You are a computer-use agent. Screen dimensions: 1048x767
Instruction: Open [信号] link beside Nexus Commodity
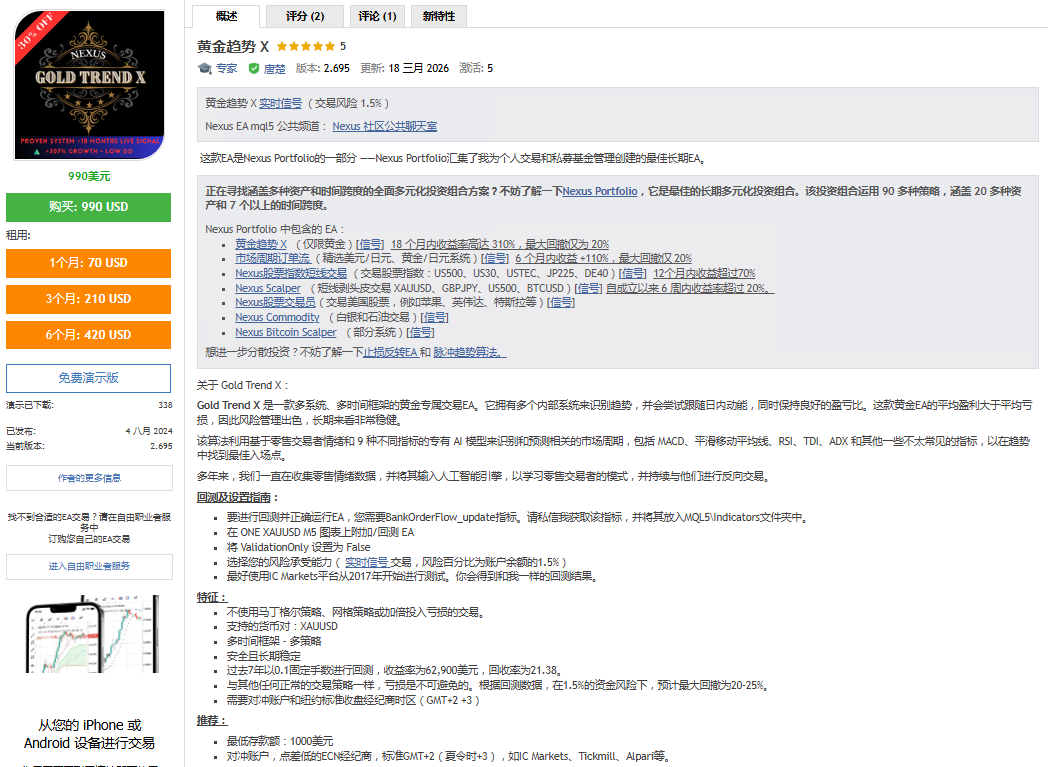point(434,317)
